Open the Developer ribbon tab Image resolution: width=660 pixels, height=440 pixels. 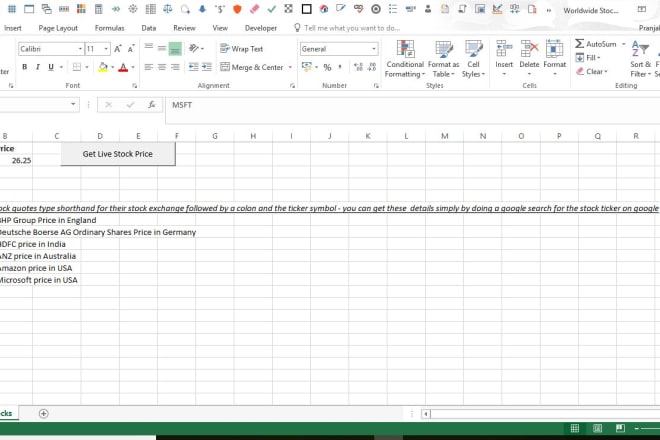(261, 28)
